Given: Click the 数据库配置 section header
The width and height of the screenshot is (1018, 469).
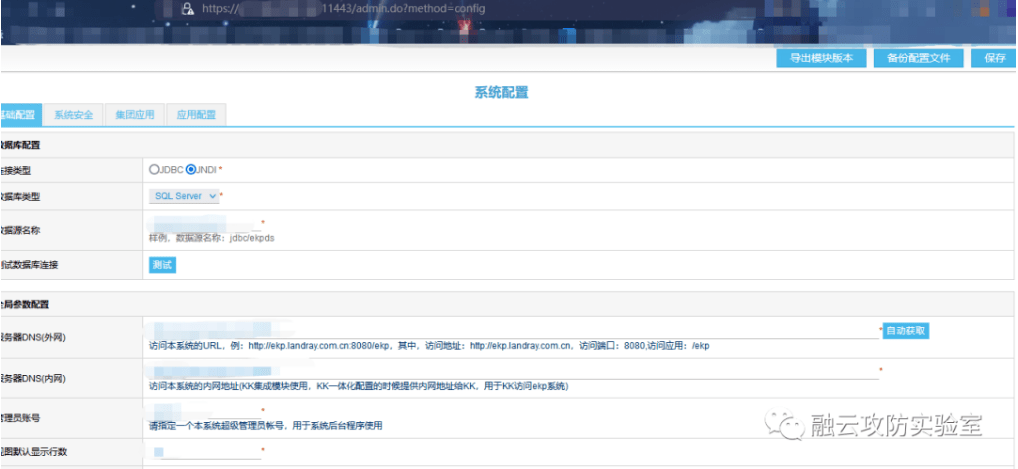Looking at the screenshot, I should 22,146.
